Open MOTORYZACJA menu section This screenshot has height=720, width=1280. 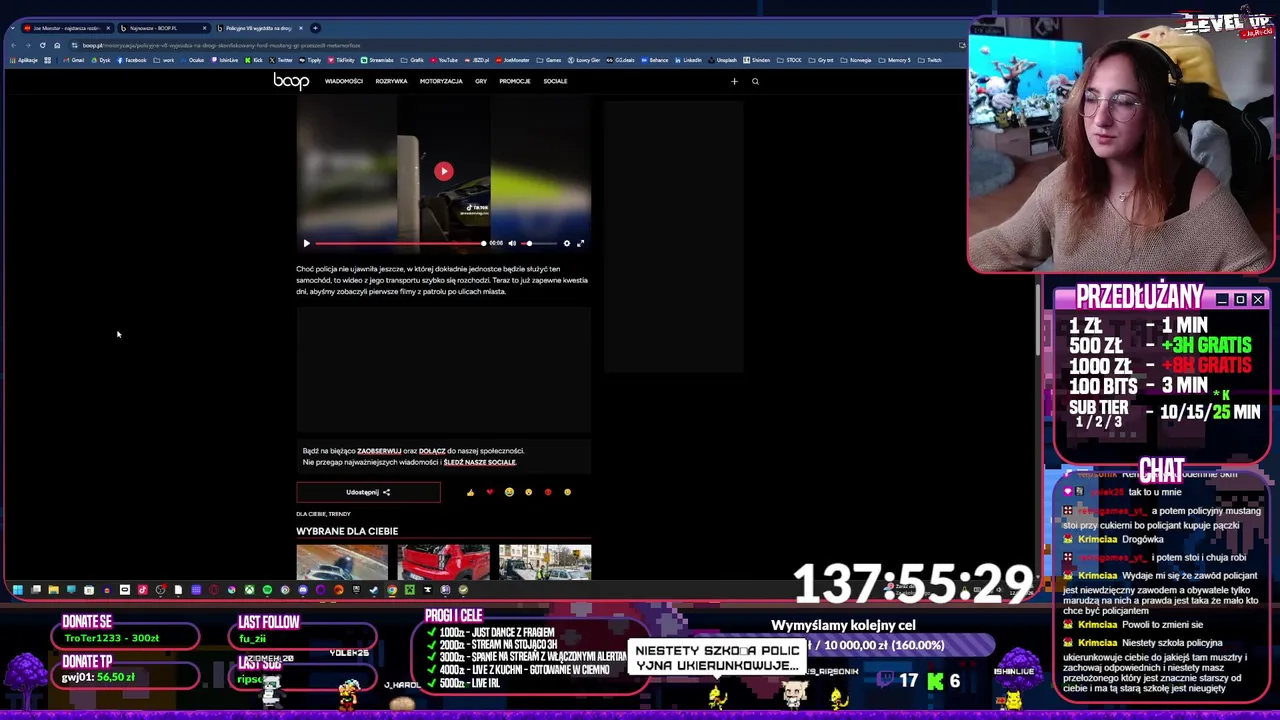click(441, 81)
